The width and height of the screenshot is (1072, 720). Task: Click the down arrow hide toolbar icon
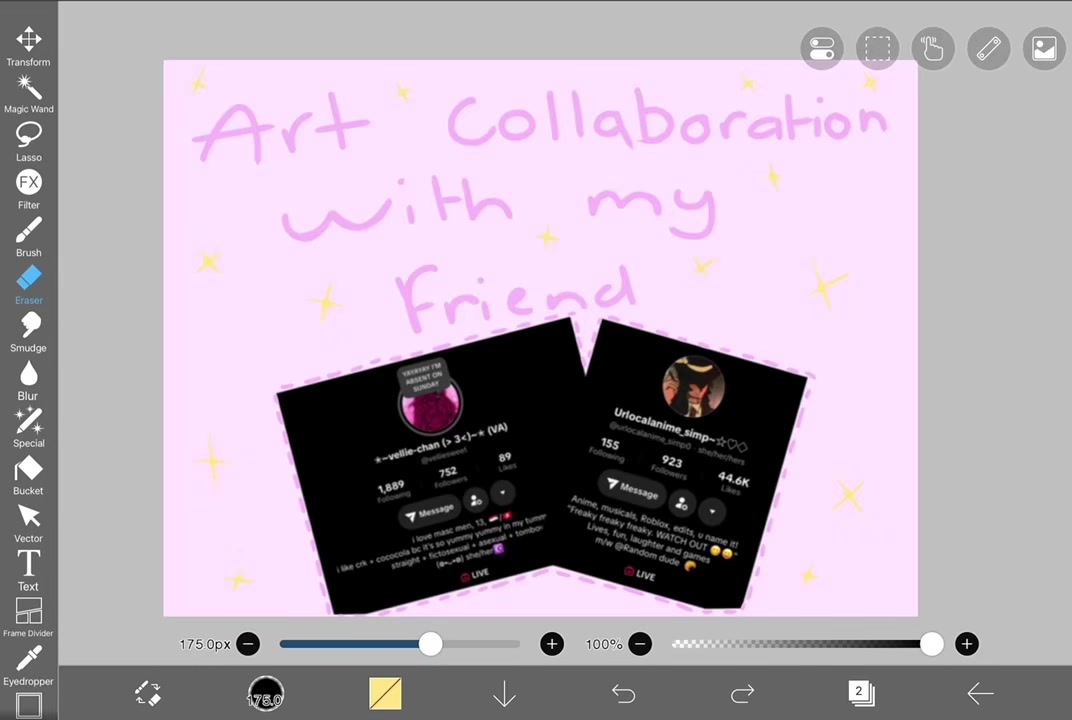click(504, 694)
